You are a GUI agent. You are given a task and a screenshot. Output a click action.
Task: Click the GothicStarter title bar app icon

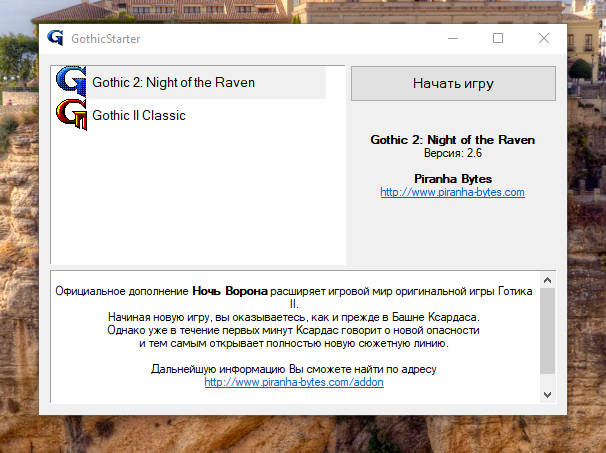point(55,38)
